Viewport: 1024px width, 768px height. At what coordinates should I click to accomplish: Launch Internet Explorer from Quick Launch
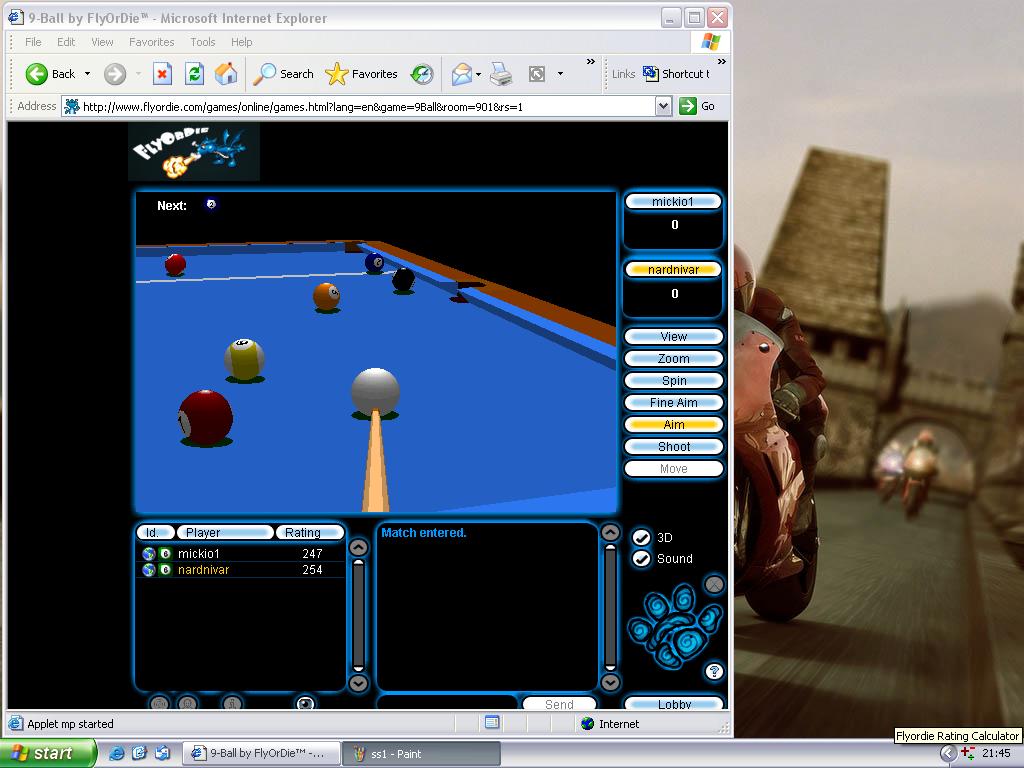tap(117, 753)
